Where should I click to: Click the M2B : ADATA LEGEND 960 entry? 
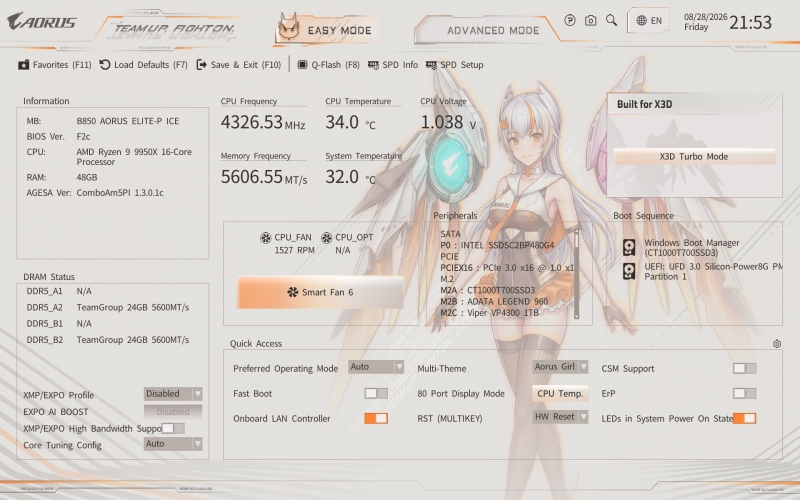point(494,302)
